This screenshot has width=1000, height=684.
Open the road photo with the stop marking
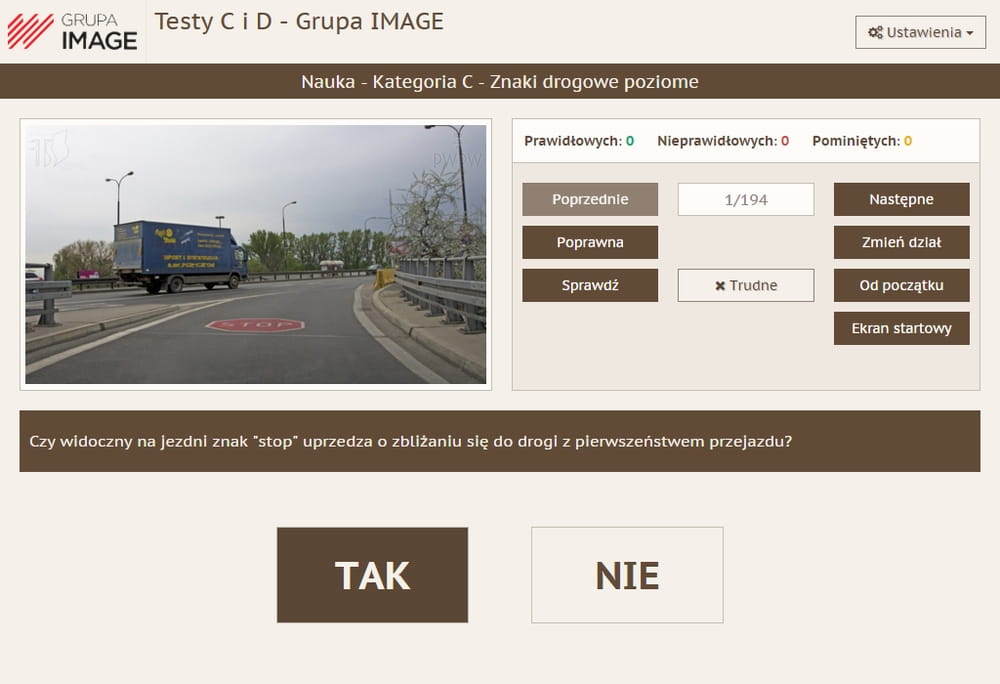pyautogui.click(x=256, y=254)
